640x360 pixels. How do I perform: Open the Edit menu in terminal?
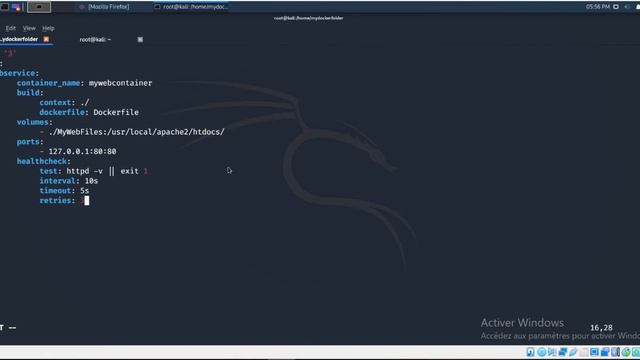point(11,28)
